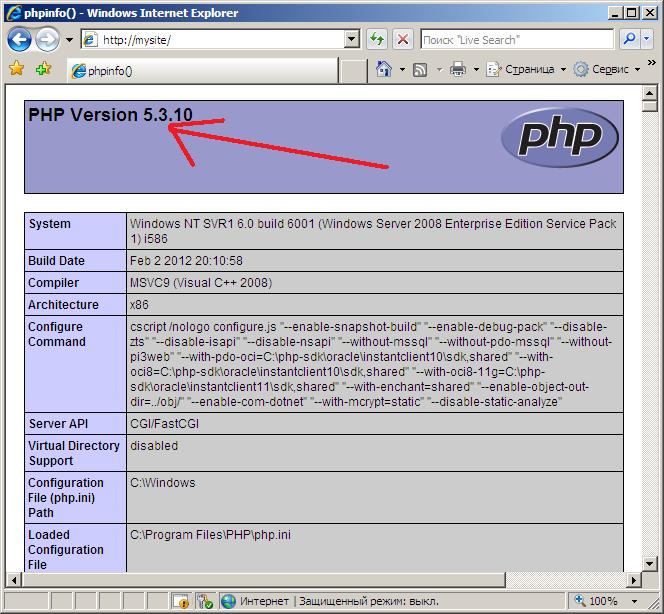Expand the feeds dropdown arrow
This screenshot has width=664, height=614.
point(439,69)
